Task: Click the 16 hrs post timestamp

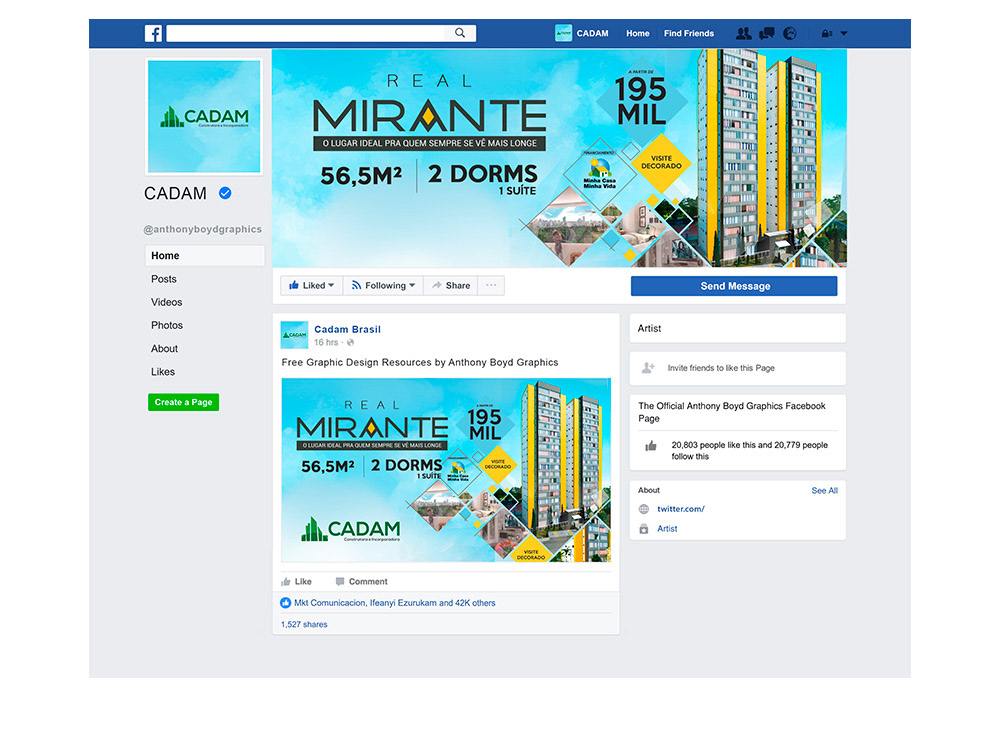Action: (x=326, y=342)
